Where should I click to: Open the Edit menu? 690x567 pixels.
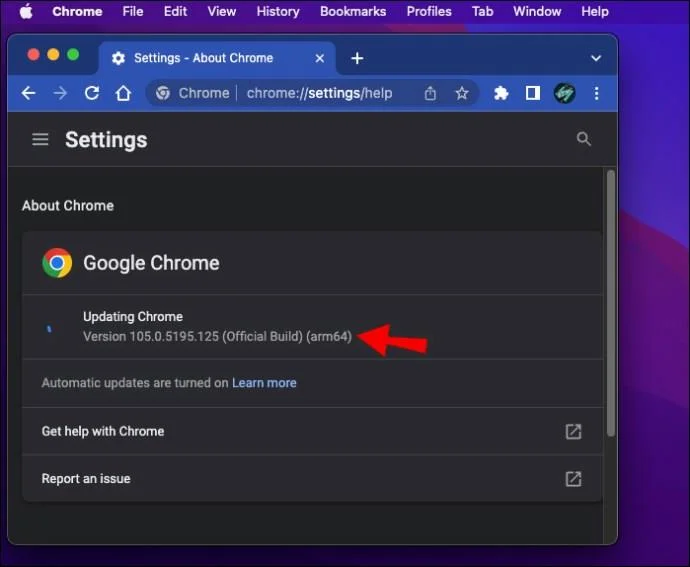tap(175, 11)
